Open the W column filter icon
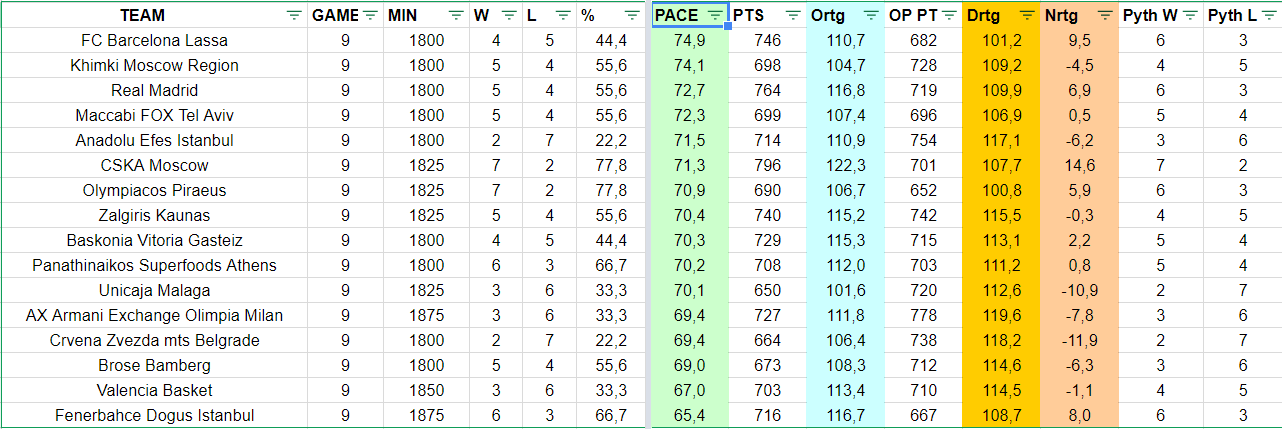This screenshot has width=1282, height=429. (x=509, y=15)
